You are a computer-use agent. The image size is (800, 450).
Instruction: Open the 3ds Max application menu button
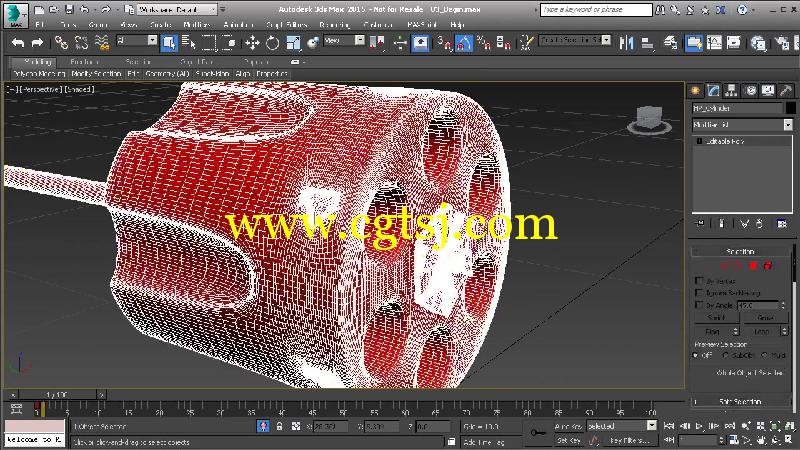pyautogui.click(x=16, y=15)
